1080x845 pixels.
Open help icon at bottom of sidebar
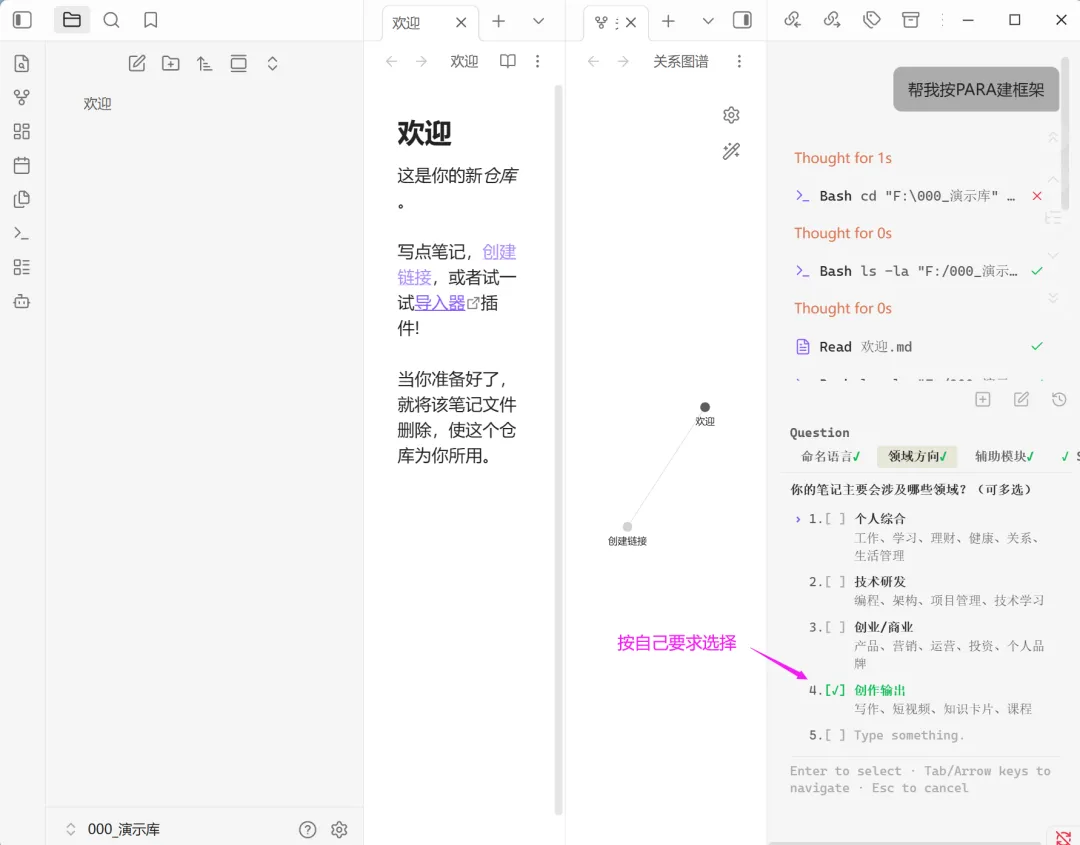coord(307,829)
